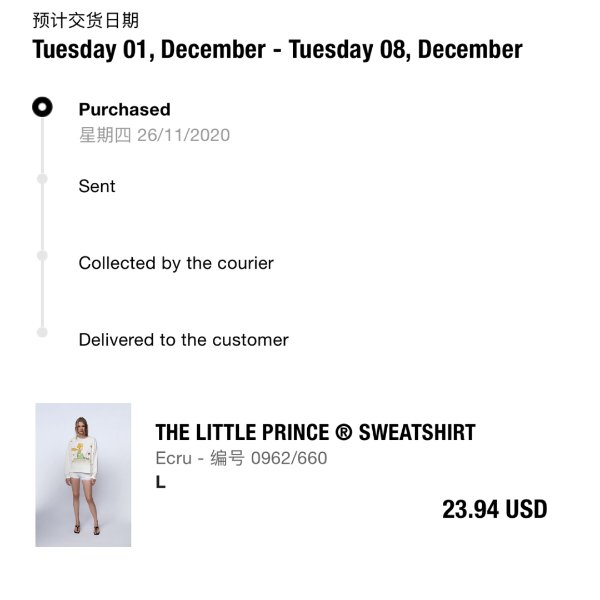Click the 预计交货日期 label

85,20
